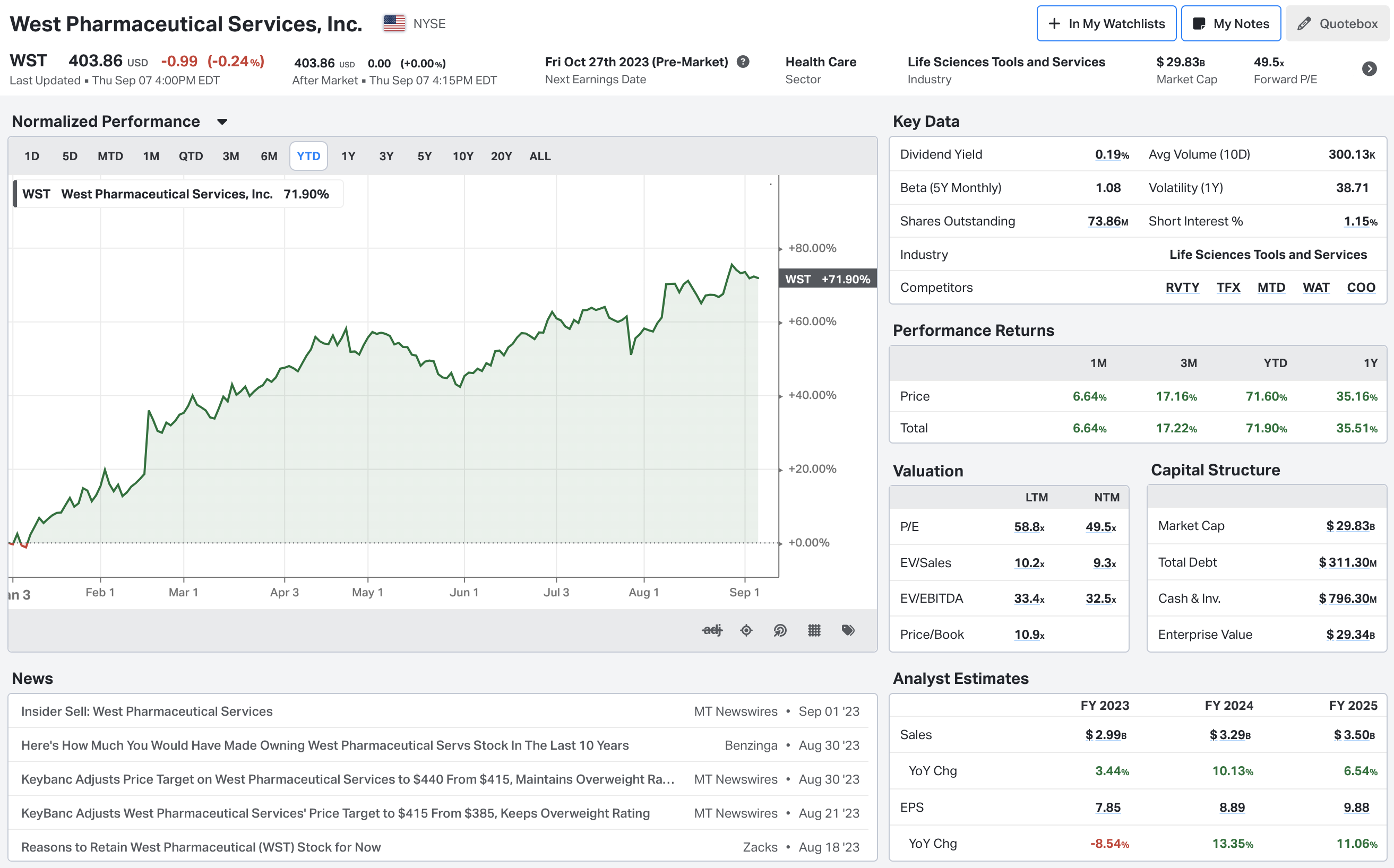Select the 3M time range
The height and width of the screenshot is (868, 1394).
pyautogui.click(x=231, y=156)
